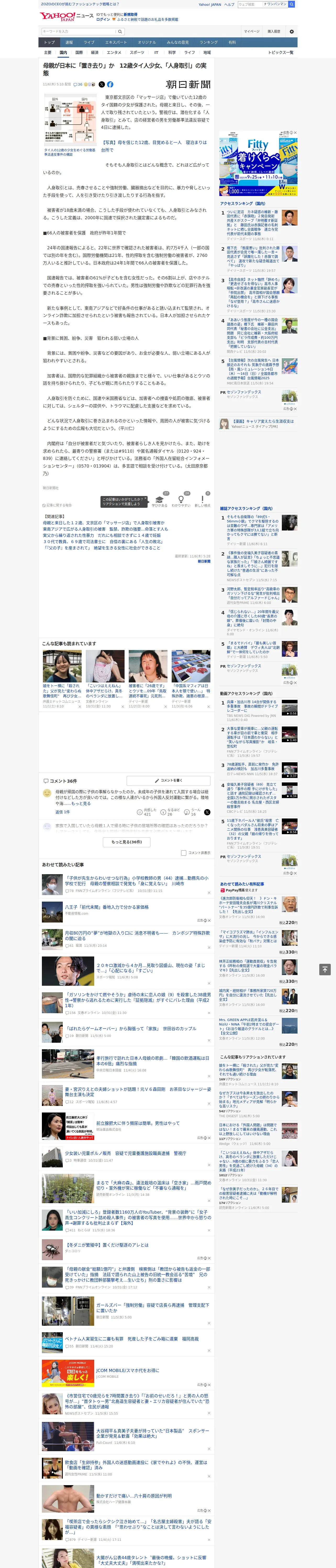Open the ライブ tab in the dark navigation bar
Screen dimensions: 336x1568
(89, 43)
